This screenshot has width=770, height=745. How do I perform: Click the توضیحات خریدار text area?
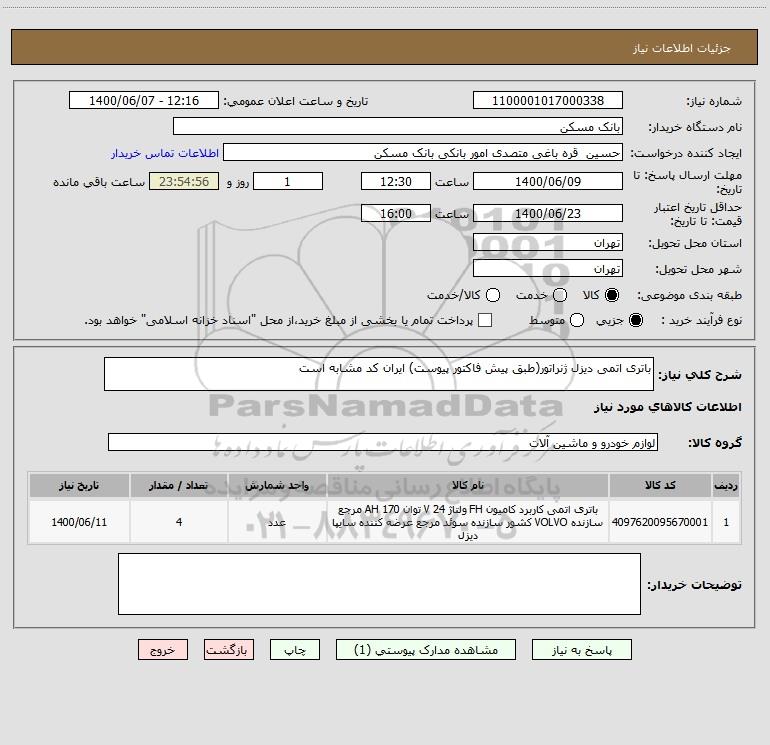(379, 584)
